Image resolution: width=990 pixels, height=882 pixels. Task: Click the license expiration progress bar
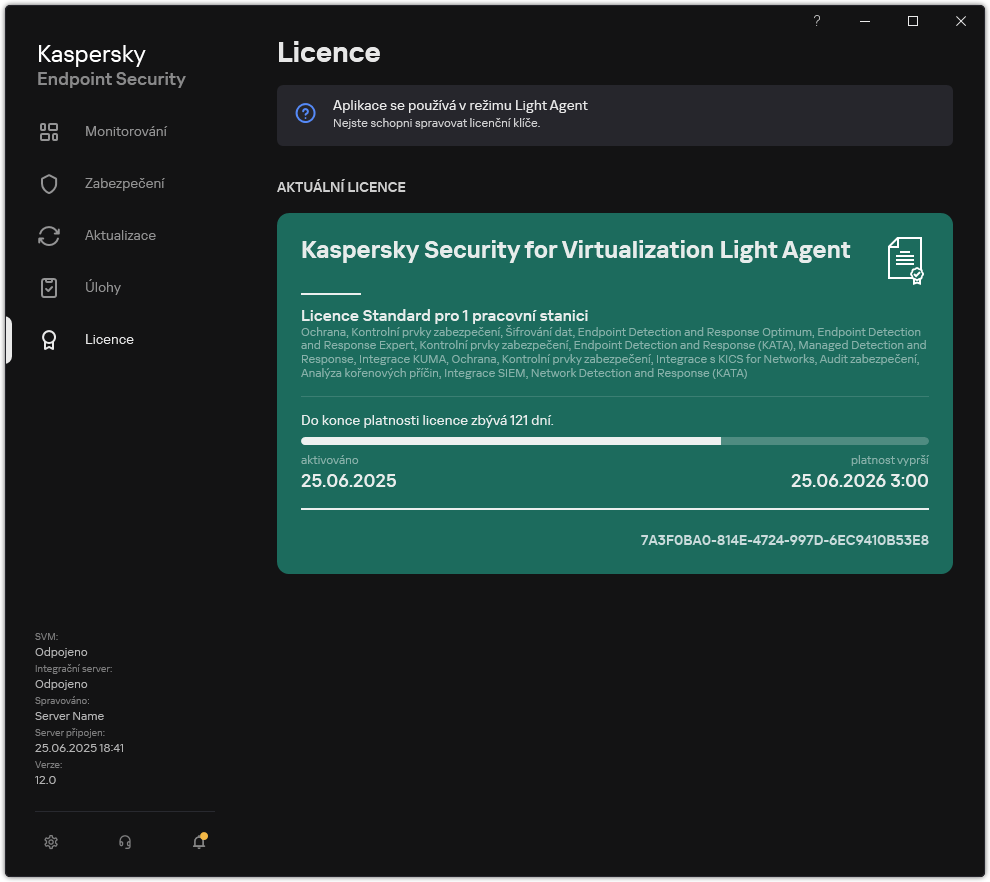[x=614, y=440]
